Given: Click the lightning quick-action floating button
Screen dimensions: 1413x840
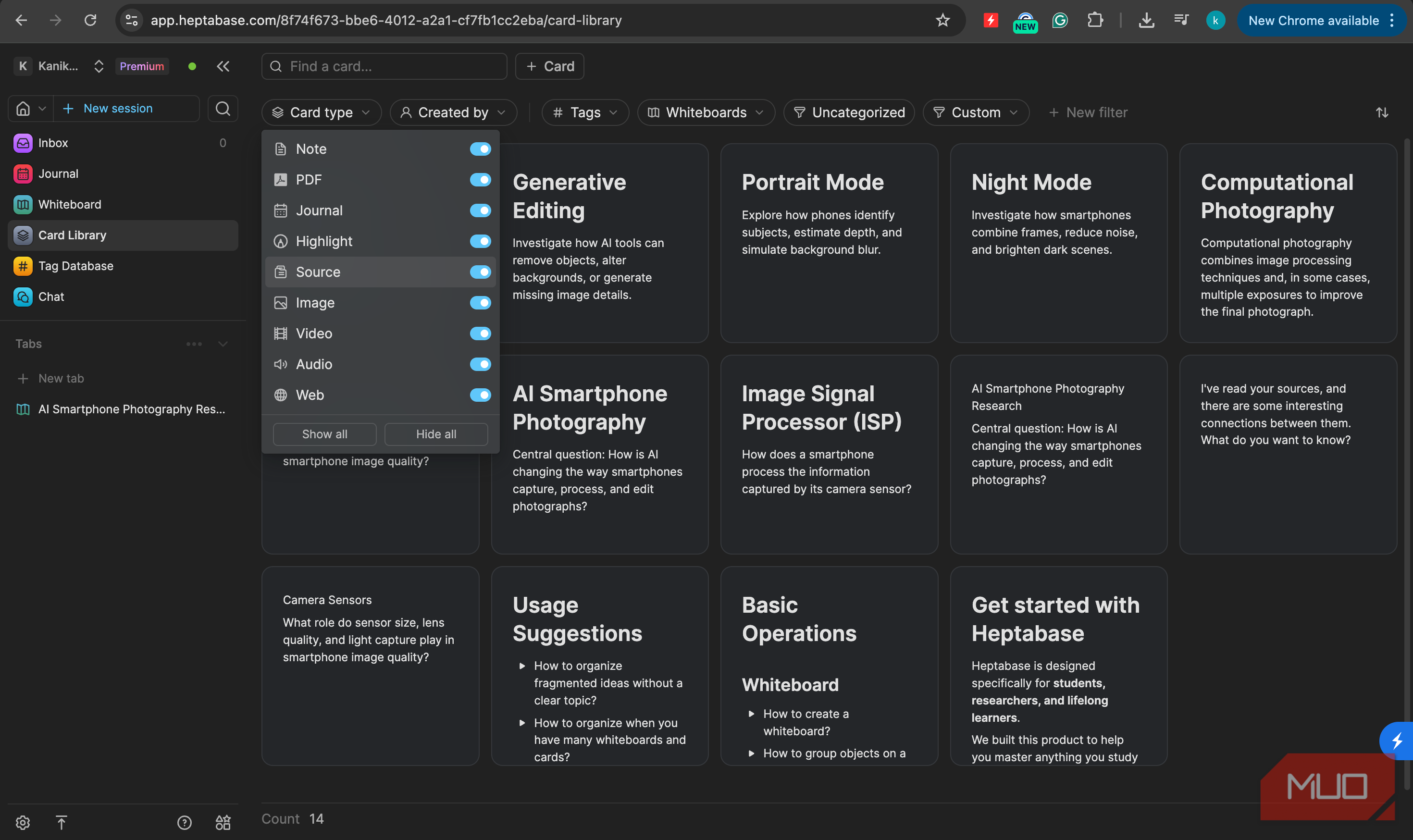Looking at the screenshot, I should click(1397, 741).
